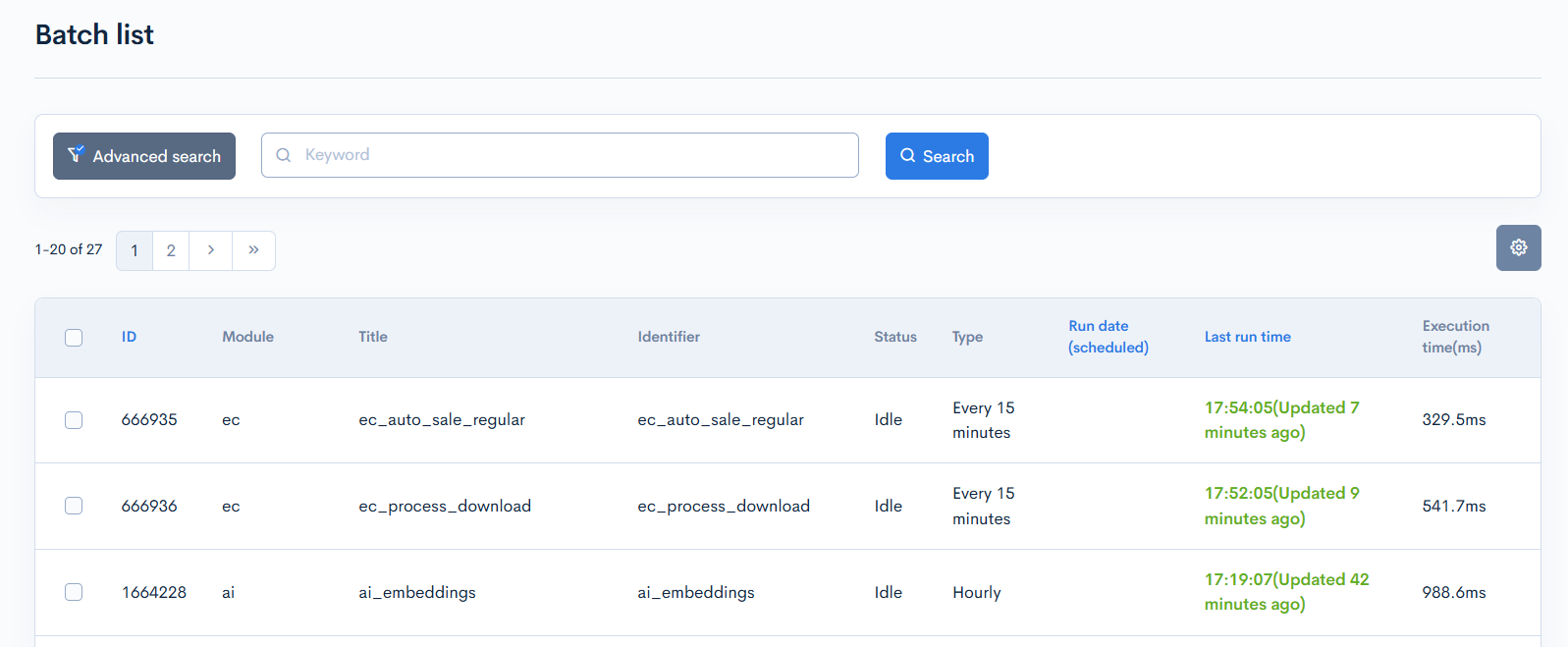Sort by Run date (scheduled) column

click(x=1108, y=337)
